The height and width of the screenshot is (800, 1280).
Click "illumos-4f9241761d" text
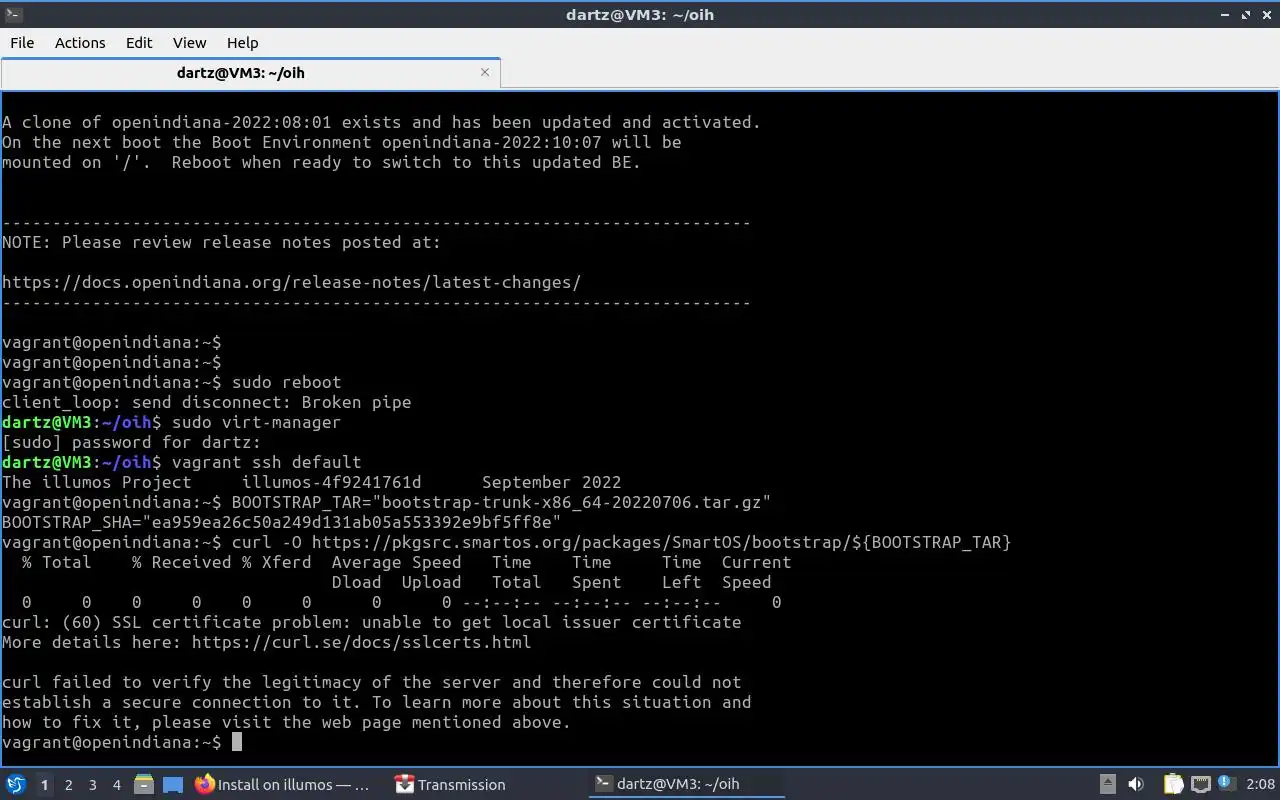click(331, 482)
